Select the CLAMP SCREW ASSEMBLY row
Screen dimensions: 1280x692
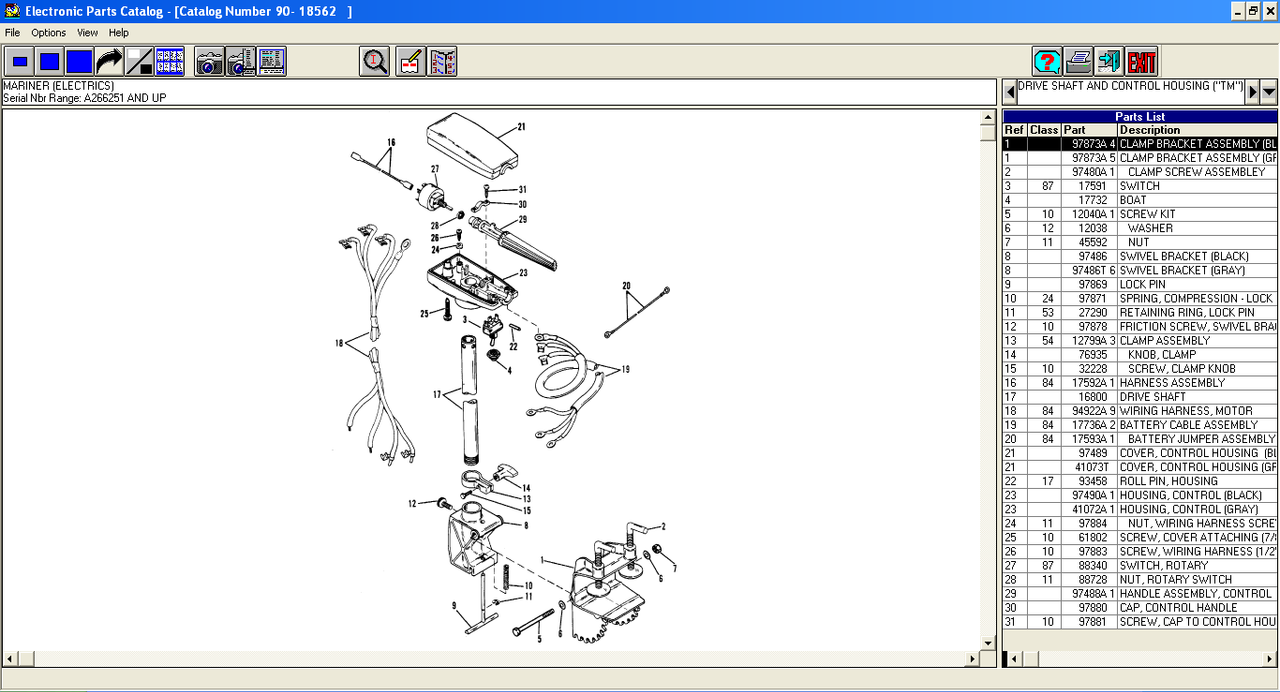tap(1140, 172)
